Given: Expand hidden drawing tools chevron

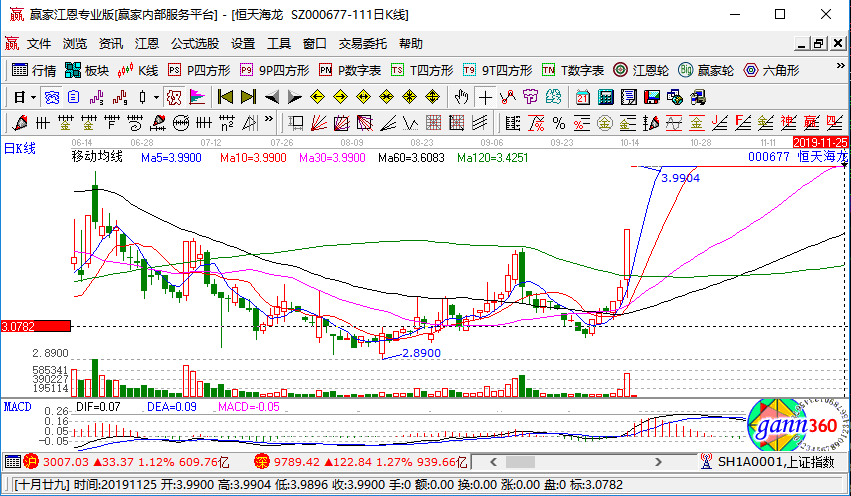Looking at the screenshot, I should tap(269, 119).
